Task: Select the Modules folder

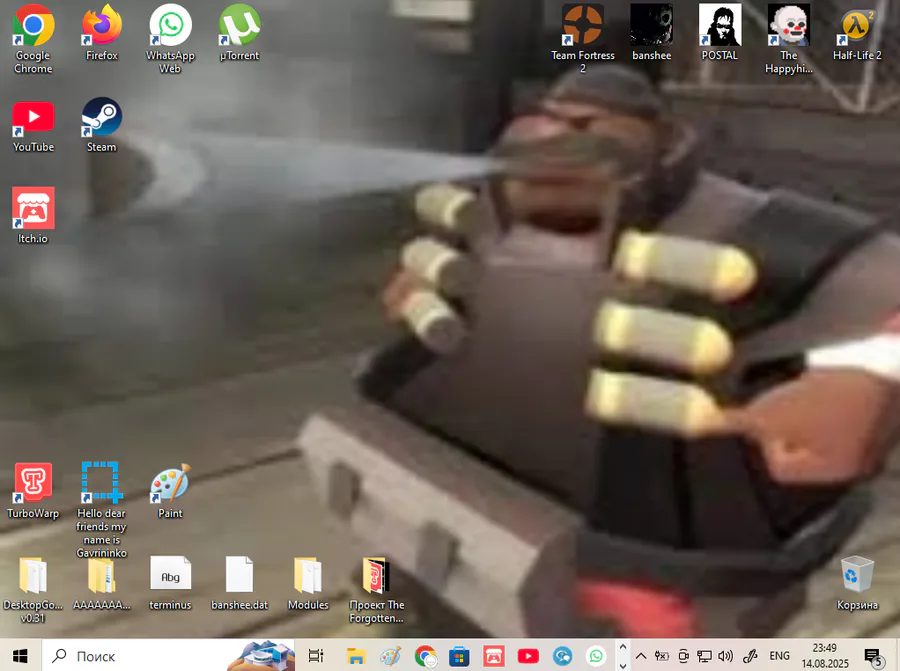Action: coord(308,583)
